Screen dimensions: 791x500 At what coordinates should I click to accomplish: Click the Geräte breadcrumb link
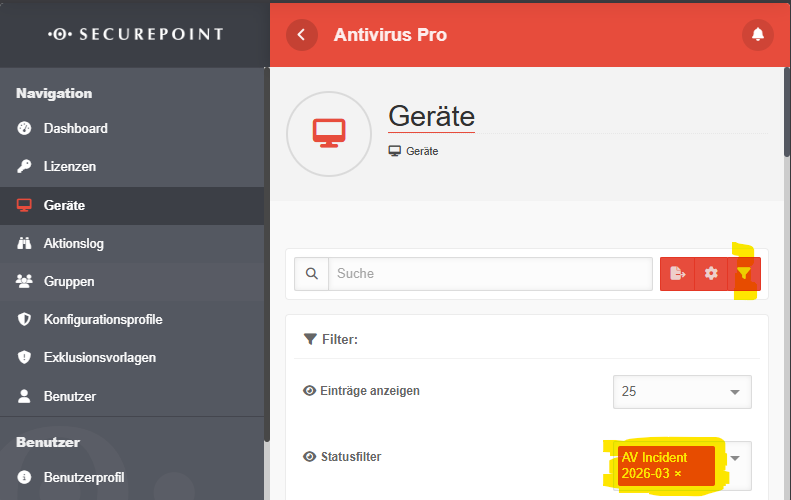coord(422,151)
